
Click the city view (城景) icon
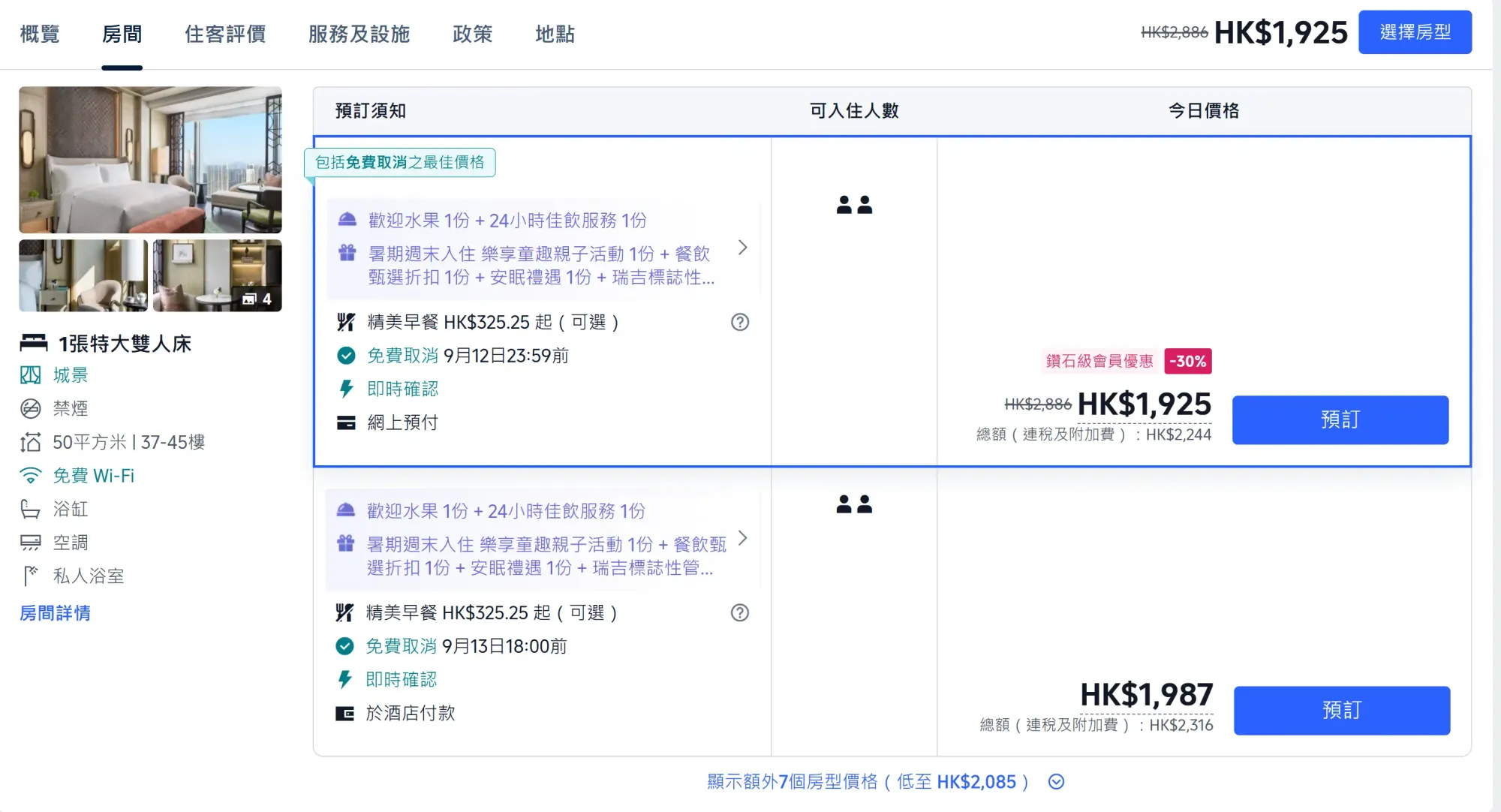point(31,375)
